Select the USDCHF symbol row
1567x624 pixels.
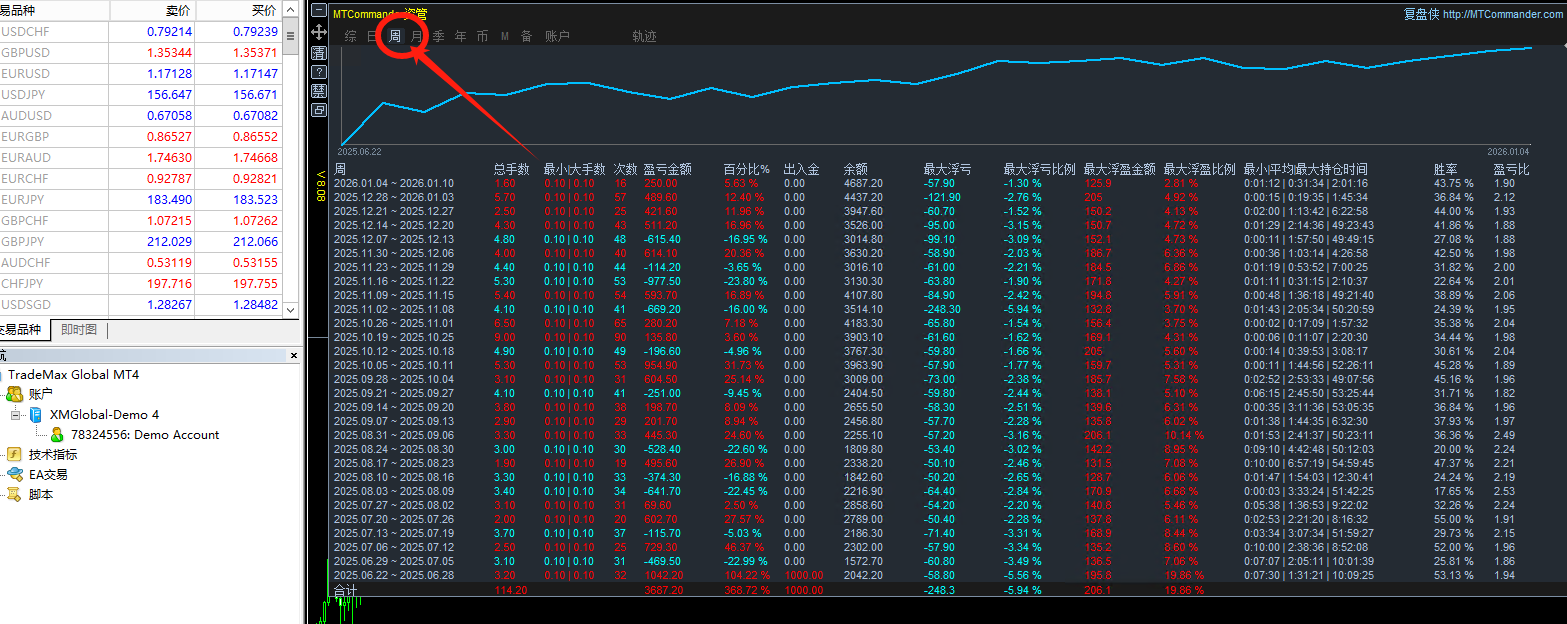click(141, 31)
